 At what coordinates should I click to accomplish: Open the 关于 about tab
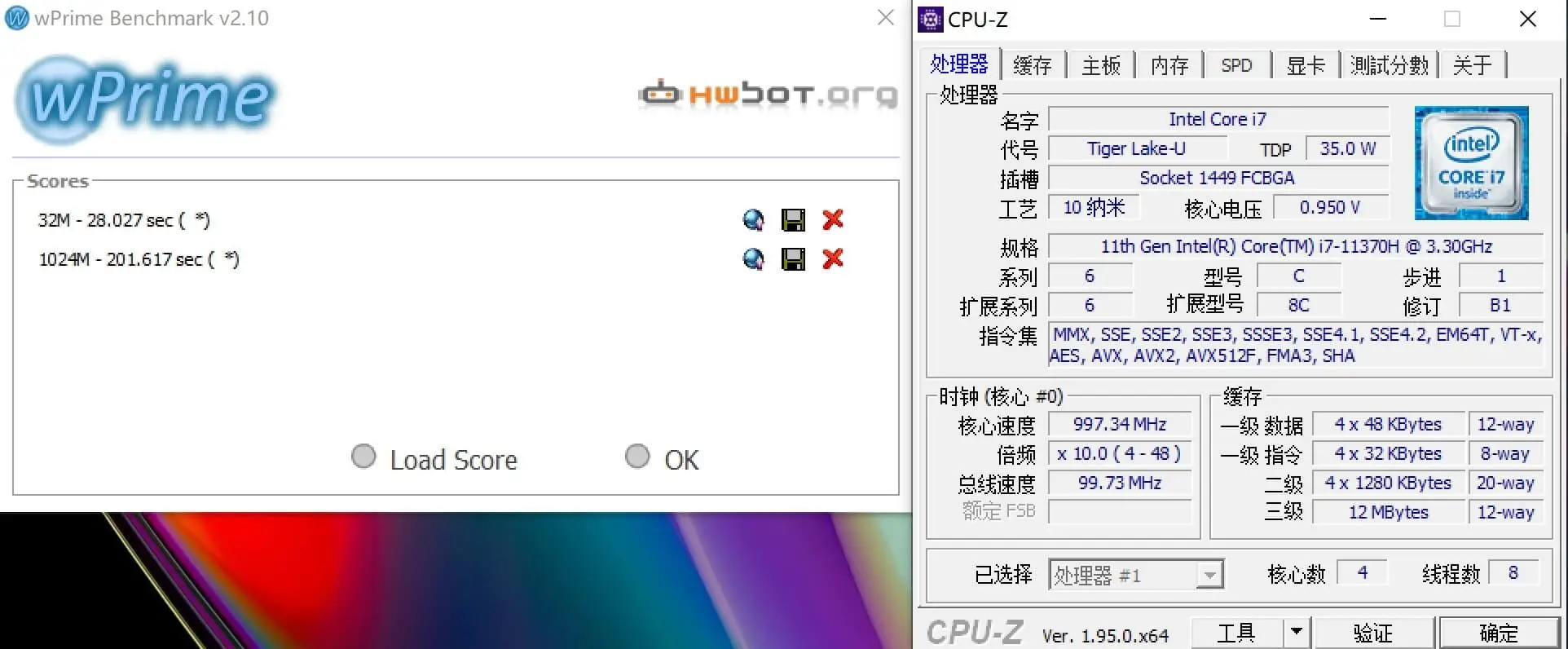[1473, 65]
